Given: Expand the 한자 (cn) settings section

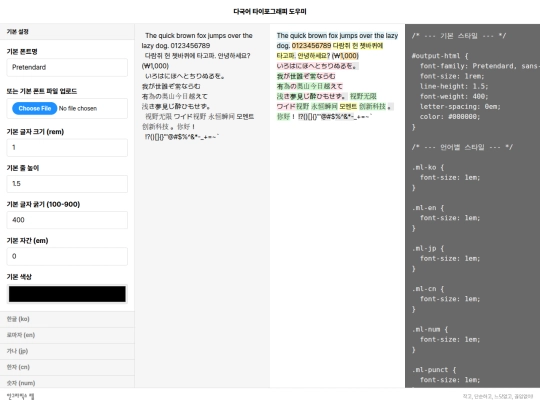Looking at the screenshot, I should point(67,367).
